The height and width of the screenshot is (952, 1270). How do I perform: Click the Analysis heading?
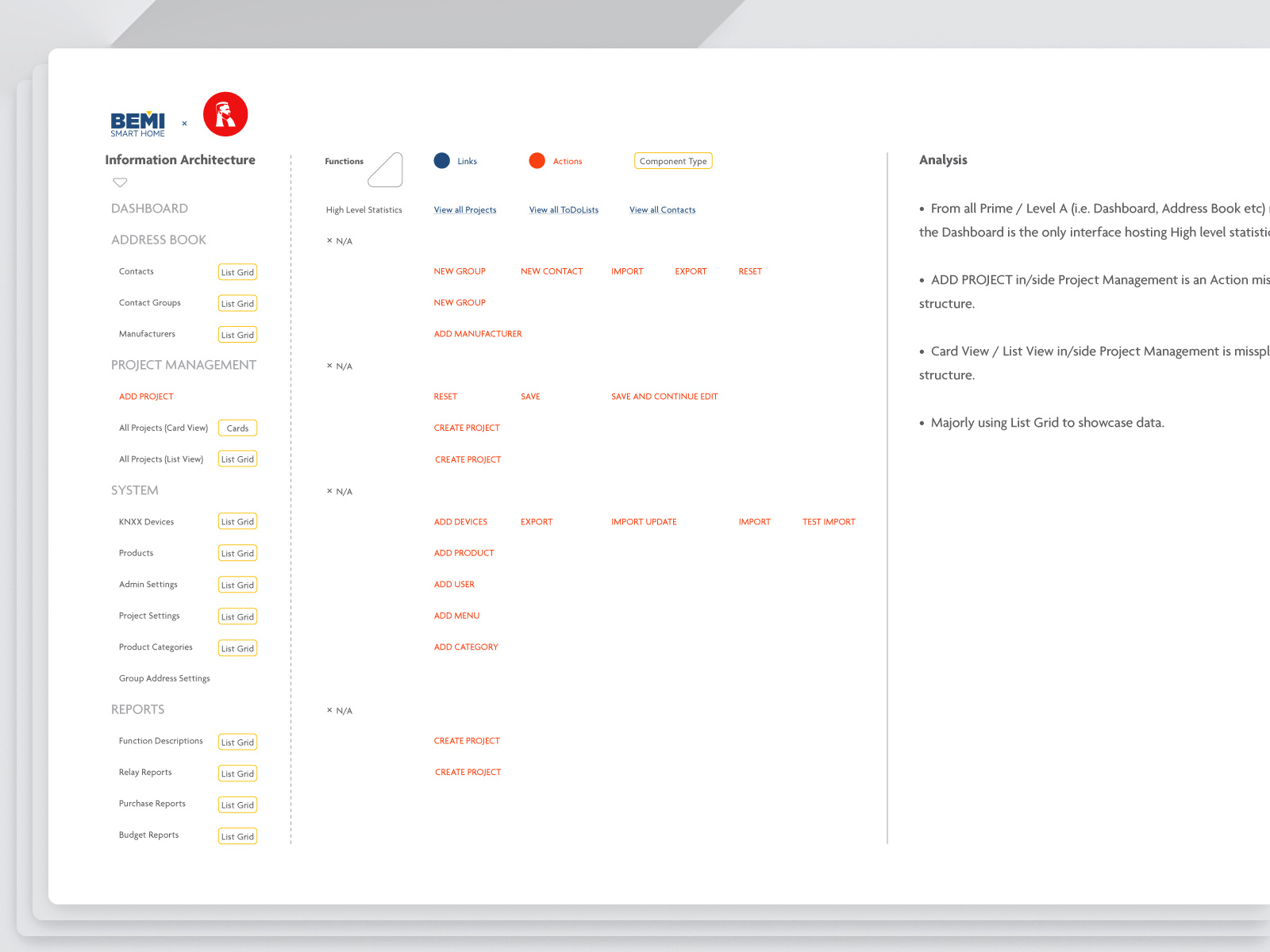click(x=943, y=160)
